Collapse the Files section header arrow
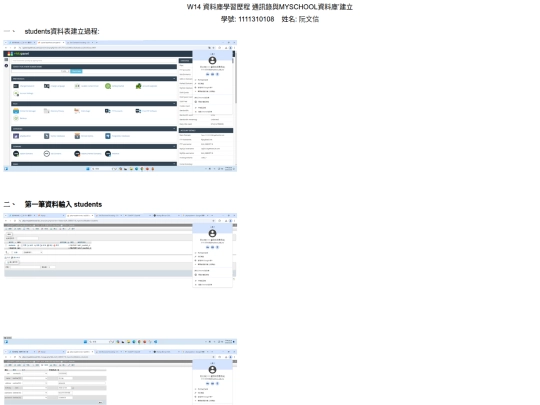This screenshot has width=540, height=405. pyautogui.click(x=174, y=103)
